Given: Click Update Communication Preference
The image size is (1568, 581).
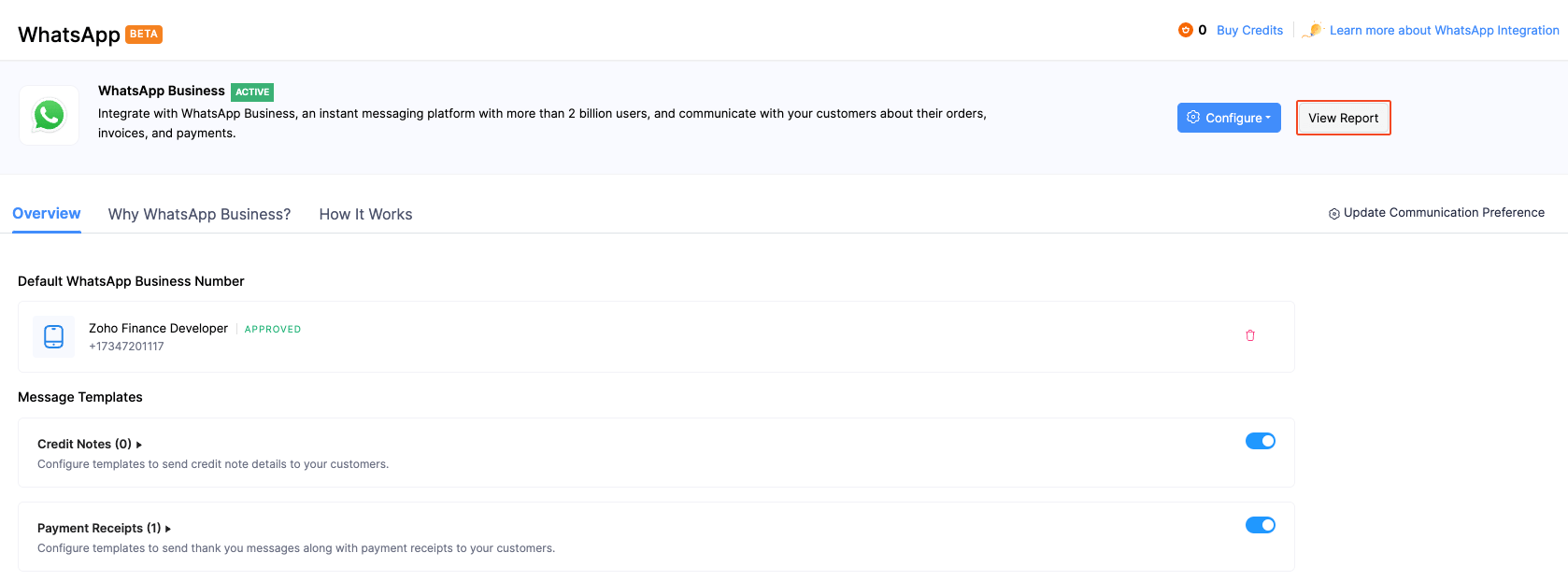Looking at the screenshot, I should (1444, 213).
